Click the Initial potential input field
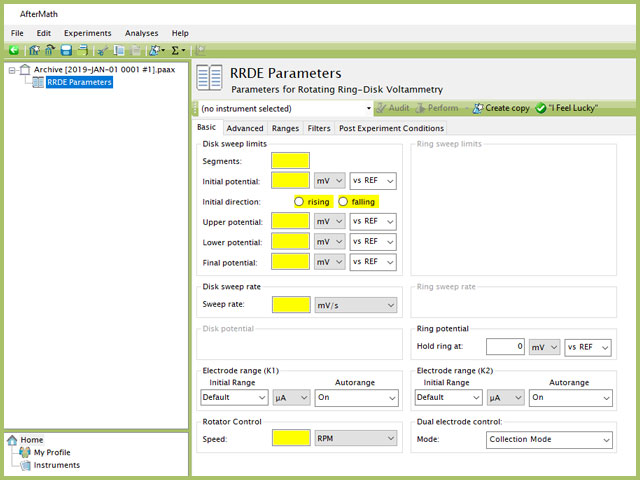This screenshot has width=640, height=480. 290,180
